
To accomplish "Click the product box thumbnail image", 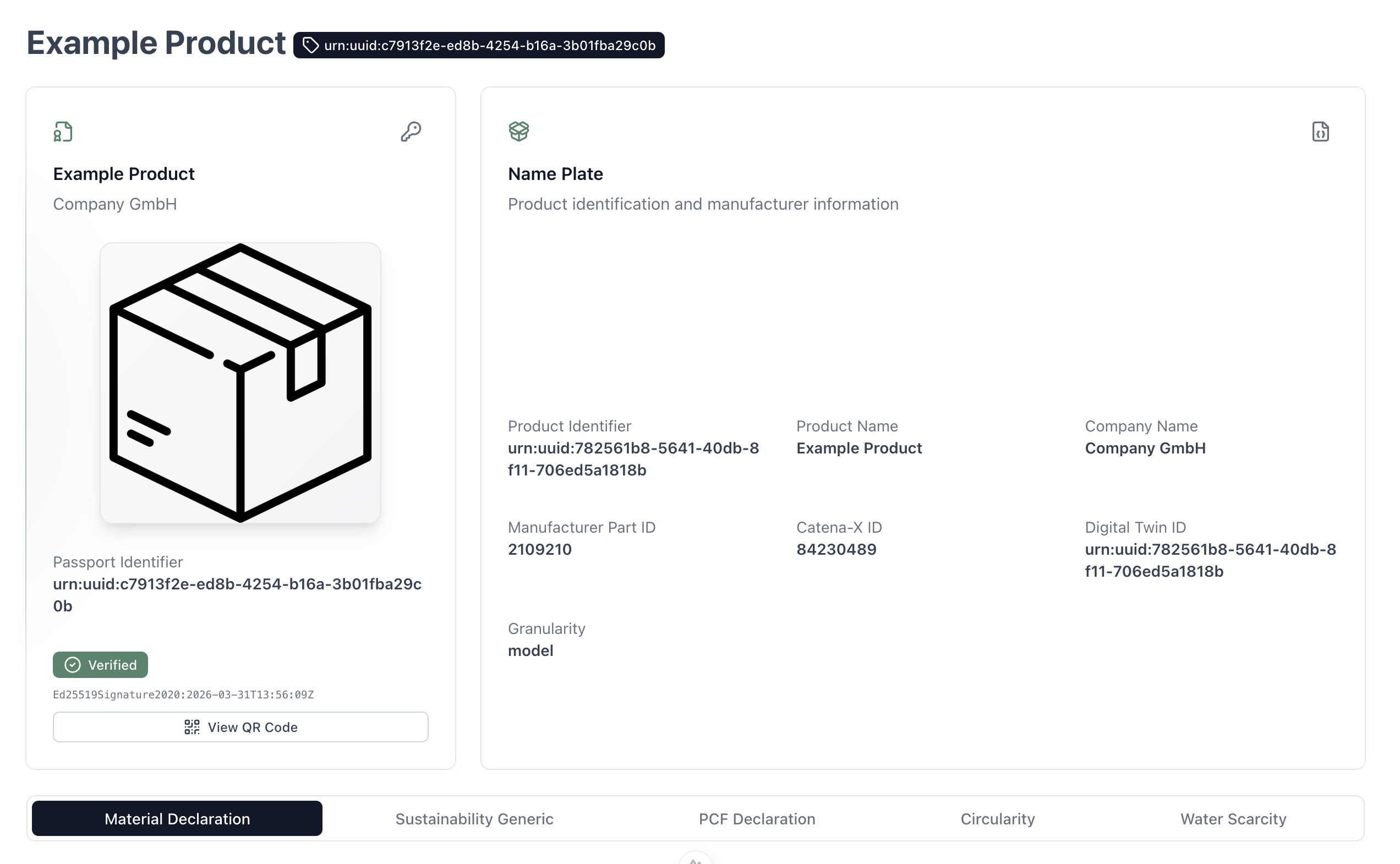I will tap(240, 382).
